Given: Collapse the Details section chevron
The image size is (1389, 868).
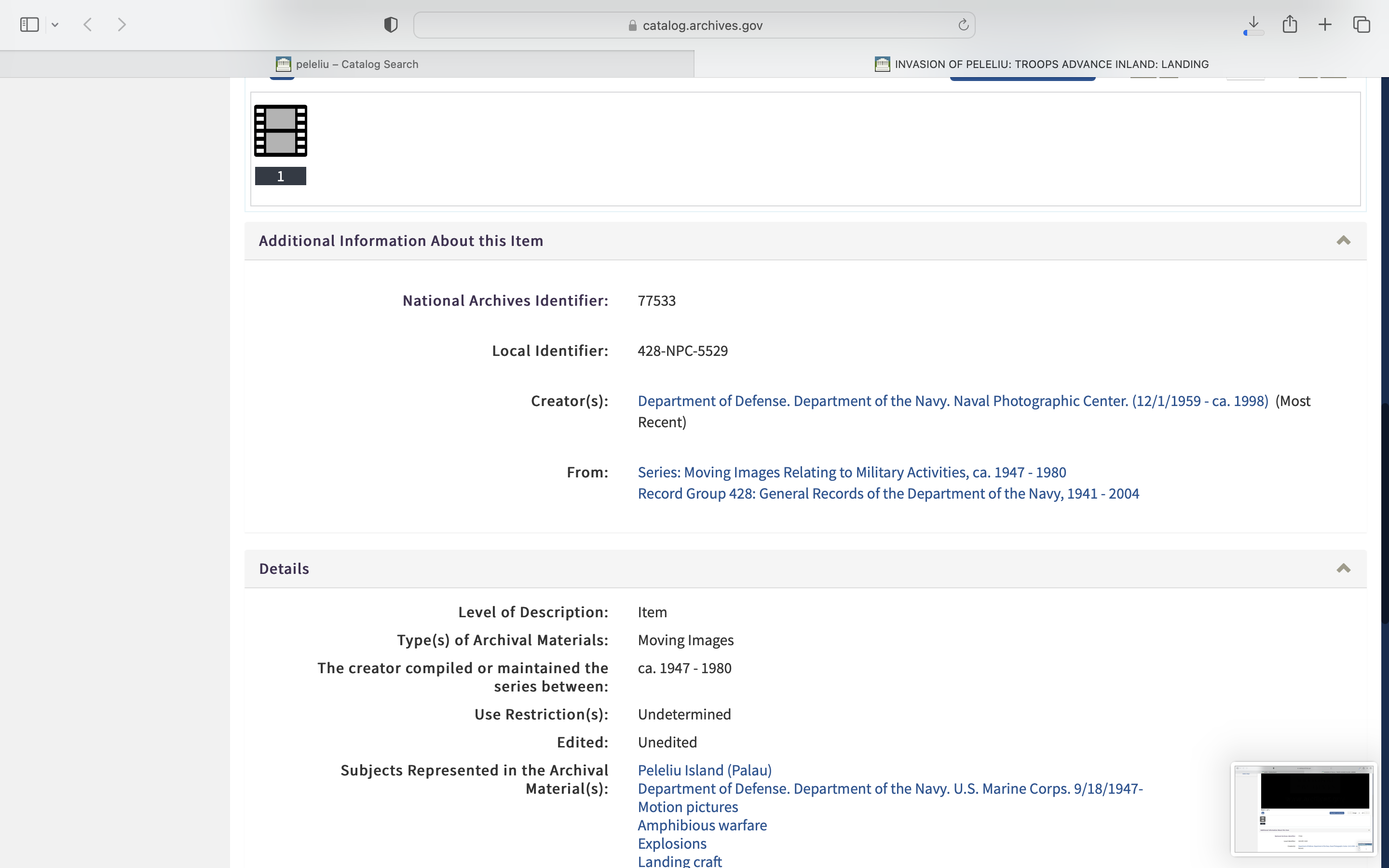Looking at the screenshot, I should [x=1343, y=569].
